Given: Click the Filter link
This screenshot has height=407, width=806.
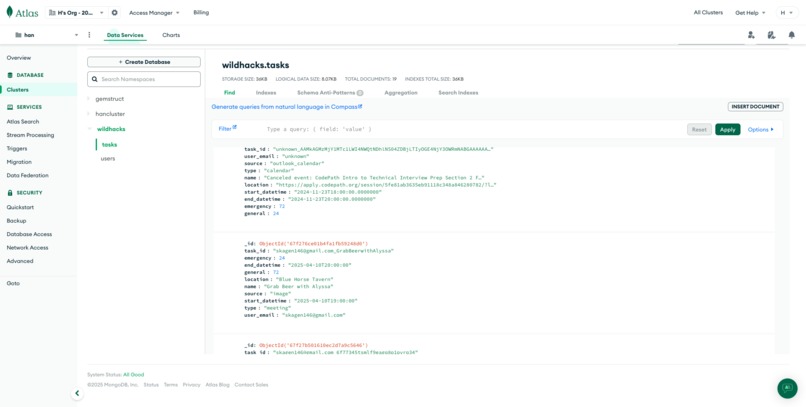Looking at the screenshot, I should pyautogui.click(x=225, y=129).
